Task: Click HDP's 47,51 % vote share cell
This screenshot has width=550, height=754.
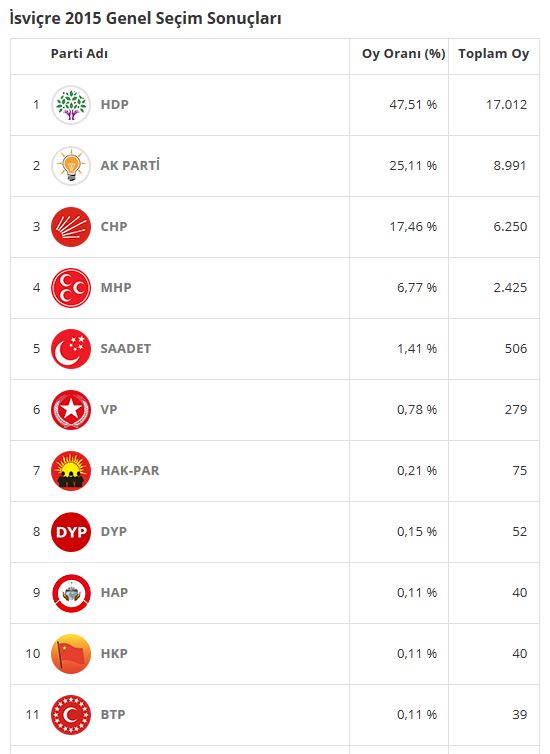Action: (413, 105)
